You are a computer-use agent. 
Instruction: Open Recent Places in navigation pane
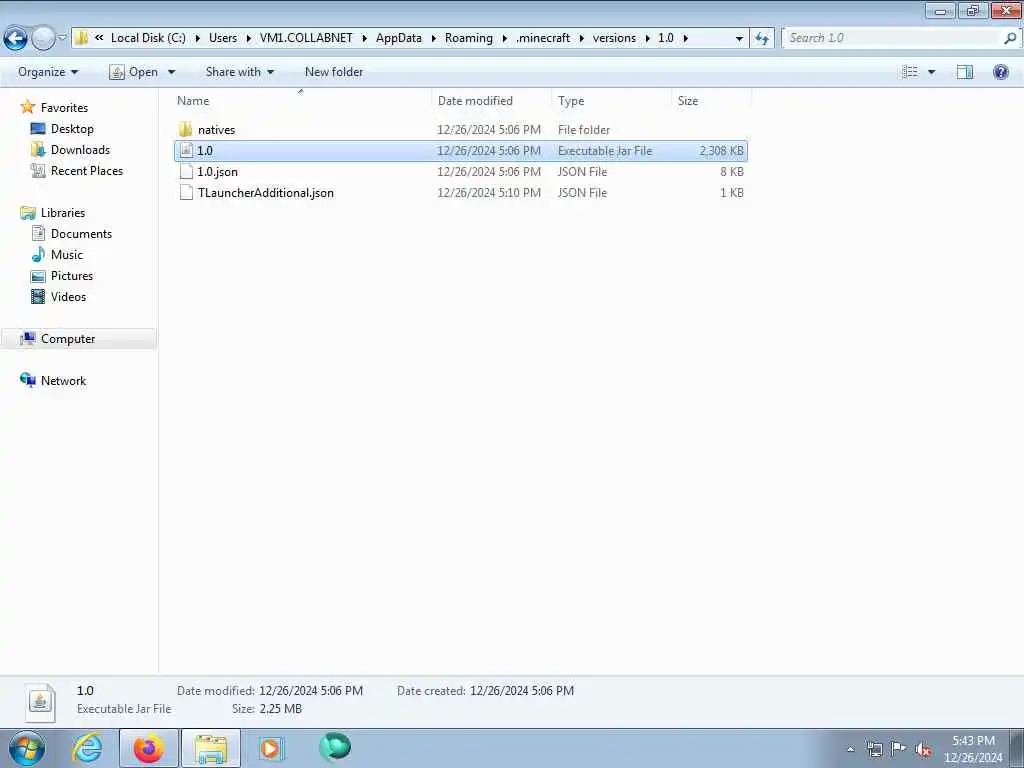(87, 170)
